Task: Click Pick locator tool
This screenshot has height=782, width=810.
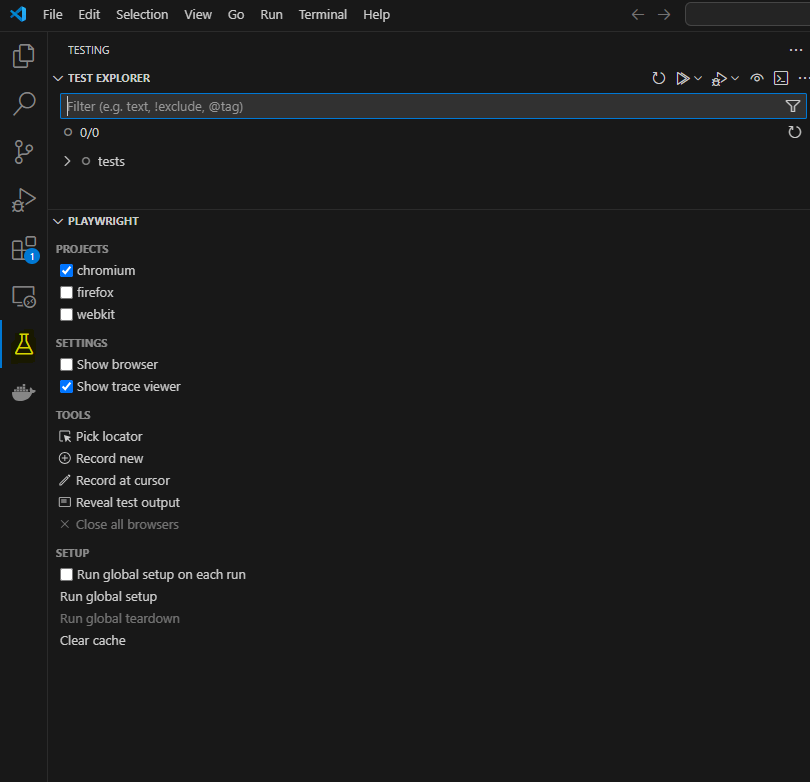Action: (109, 437)
